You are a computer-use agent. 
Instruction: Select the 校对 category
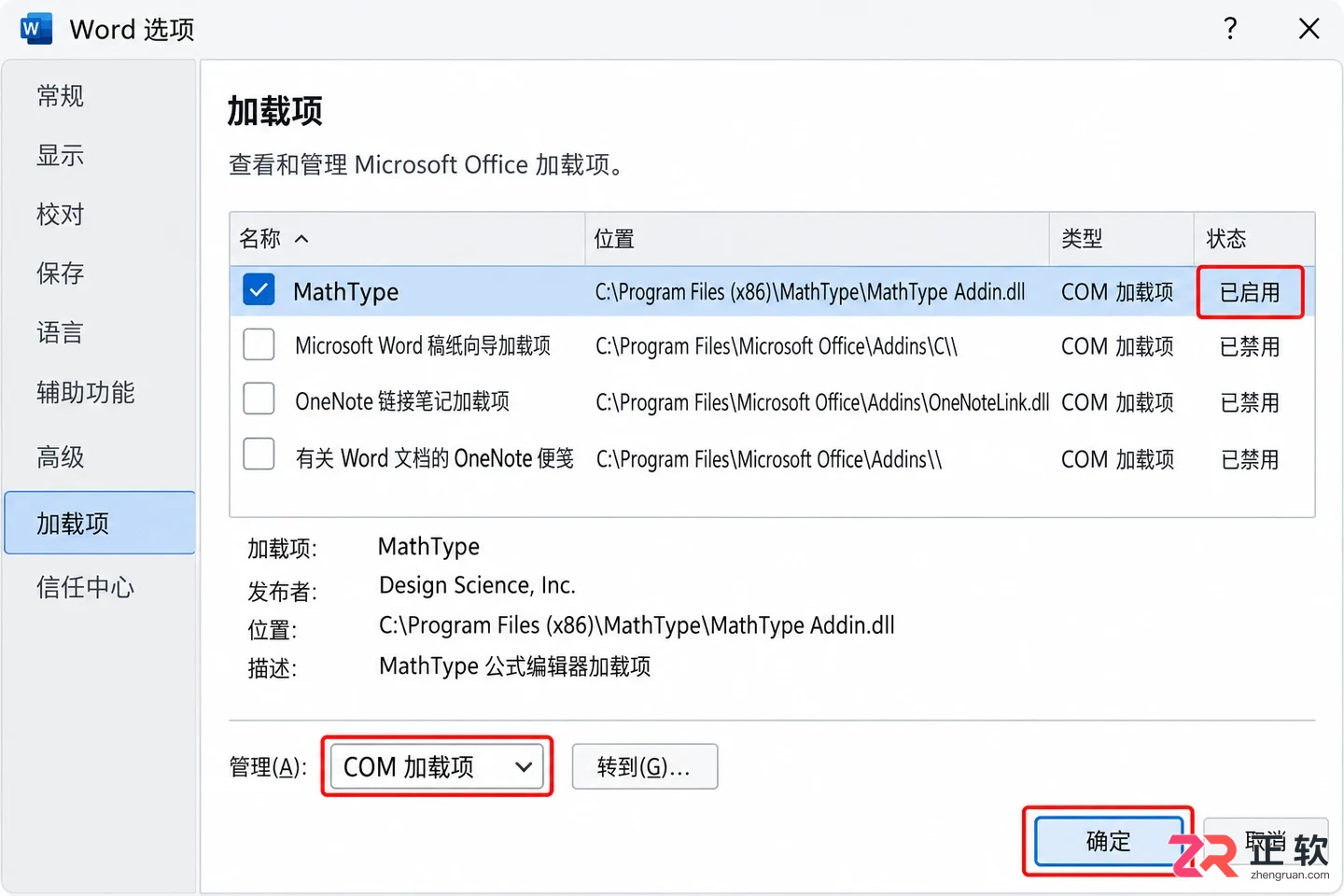pyautogui.click(x=99, y=215)
